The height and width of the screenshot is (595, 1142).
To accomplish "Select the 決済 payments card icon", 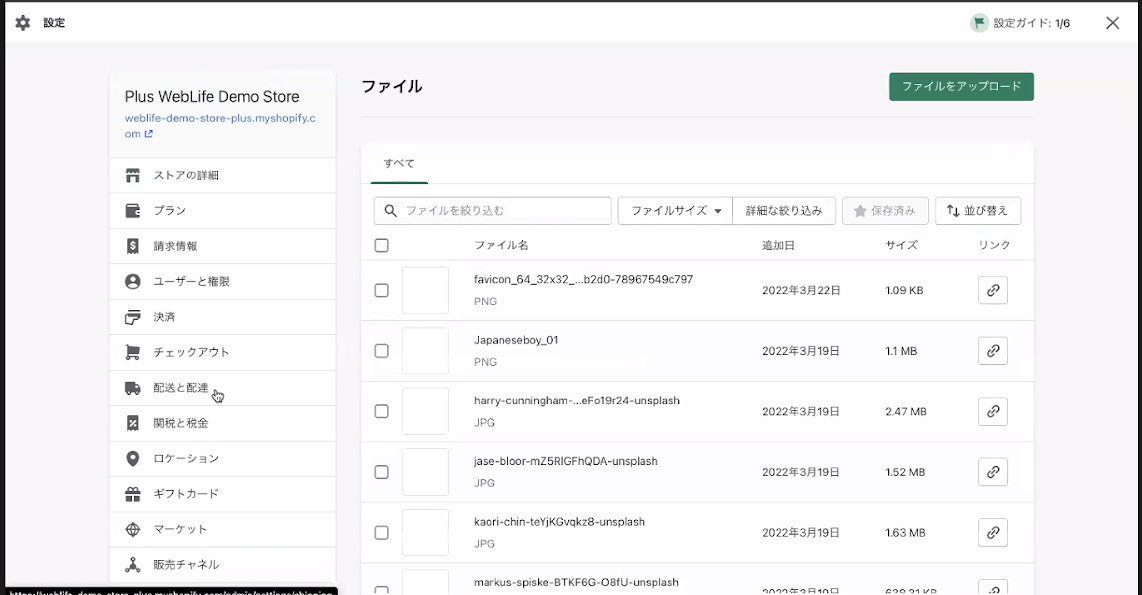I will point(135,317).
